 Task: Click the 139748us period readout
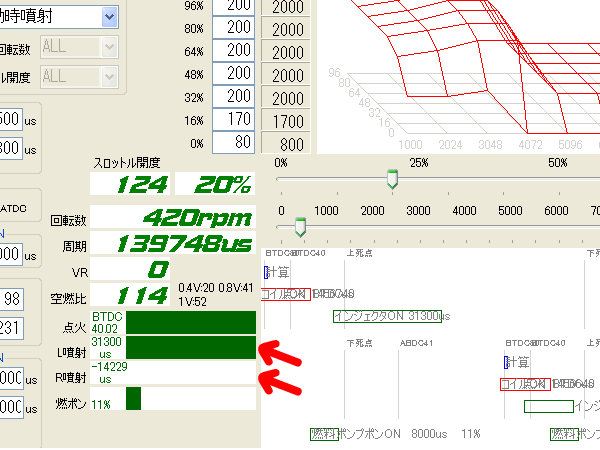click(x=173, y=243)
